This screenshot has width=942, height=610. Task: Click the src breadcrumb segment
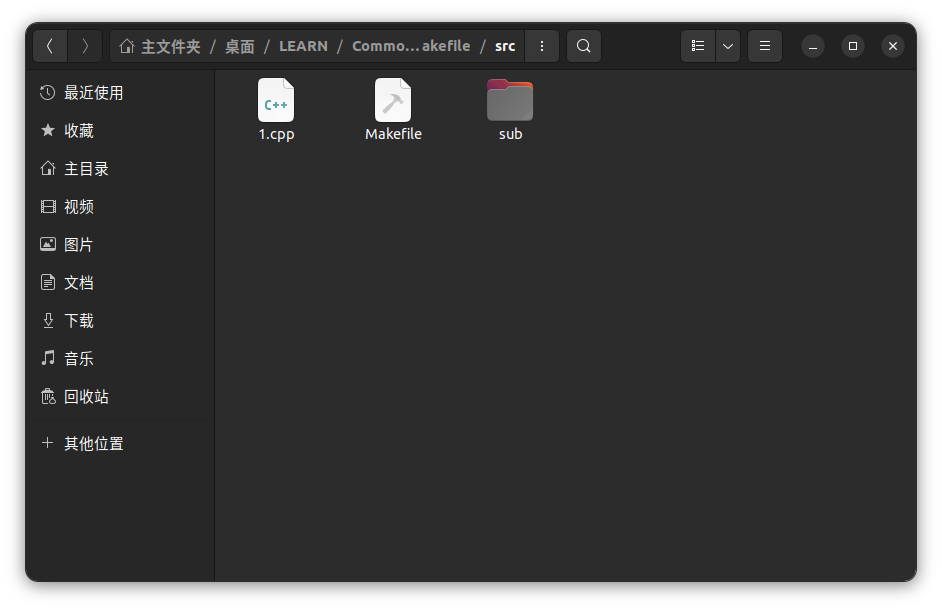(x=505, y=46)
